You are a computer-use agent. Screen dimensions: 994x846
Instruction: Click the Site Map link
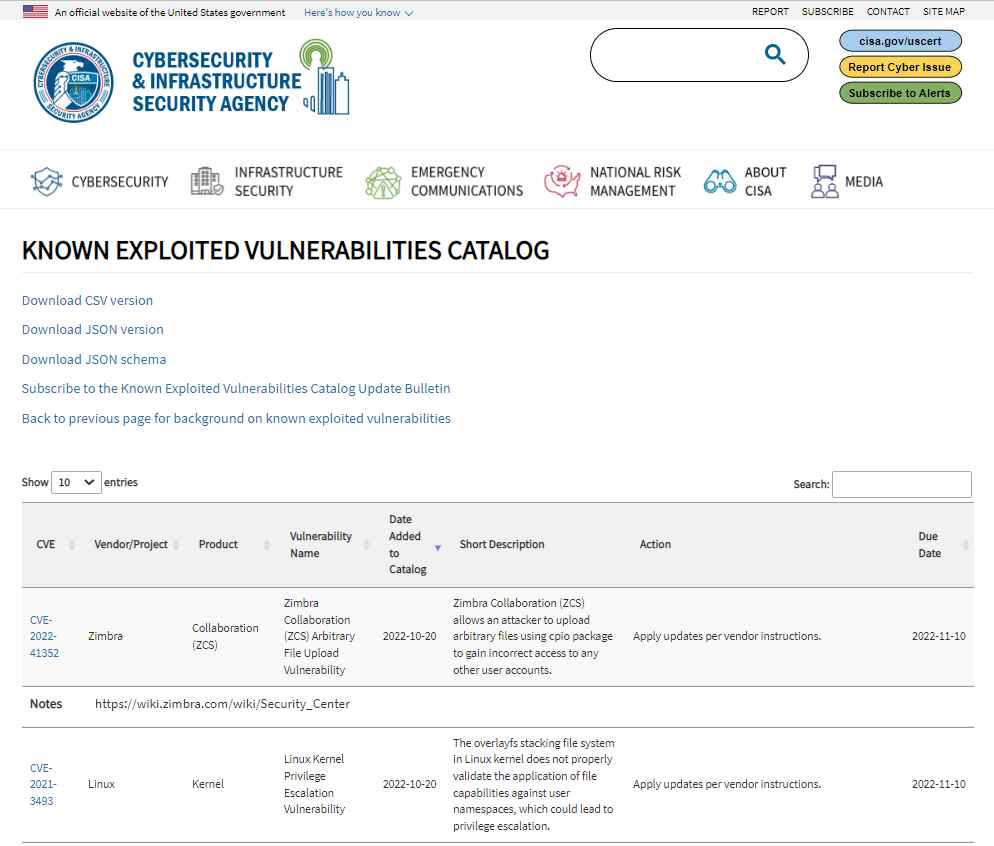click(943, 11)
